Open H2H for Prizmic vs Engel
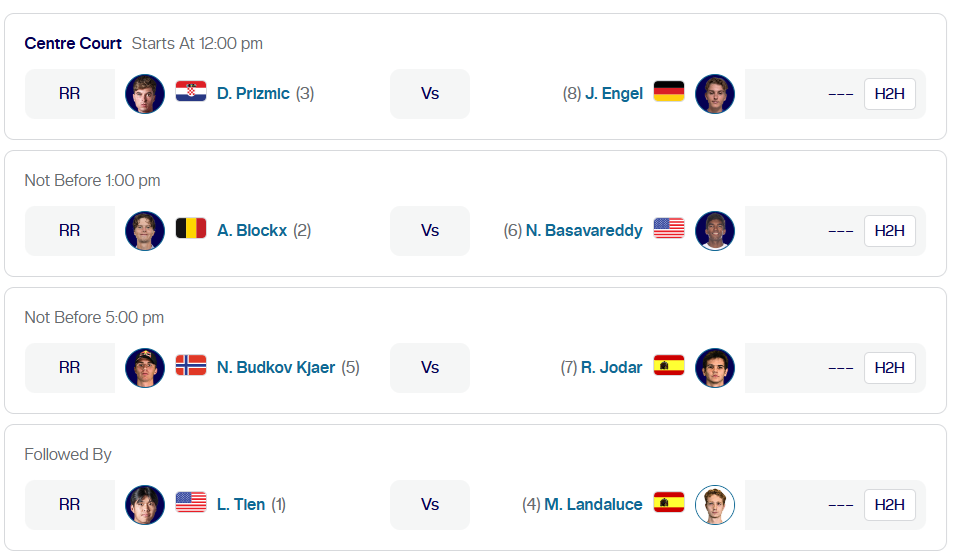 click(x=889, y=94)
